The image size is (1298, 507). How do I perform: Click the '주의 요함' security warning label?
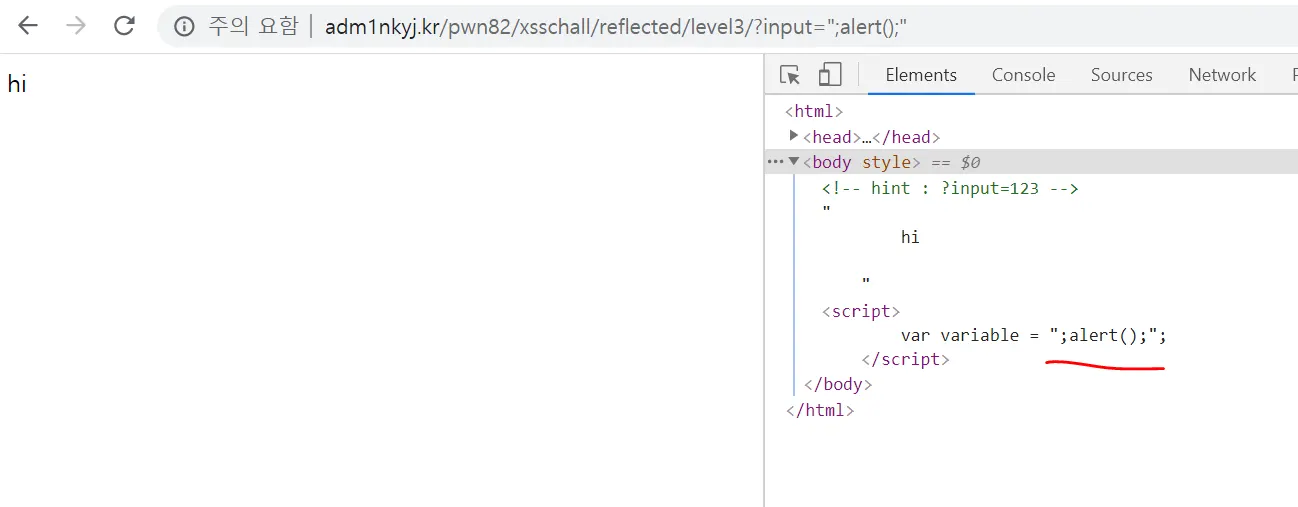253,27
